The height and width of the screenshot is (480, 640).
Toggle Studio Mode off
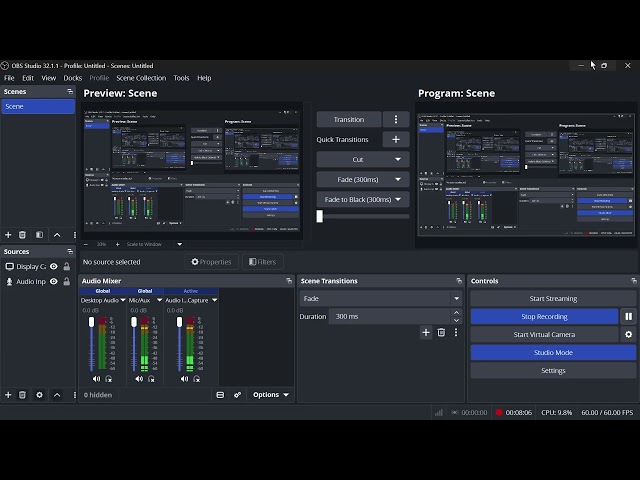(553, 352)
